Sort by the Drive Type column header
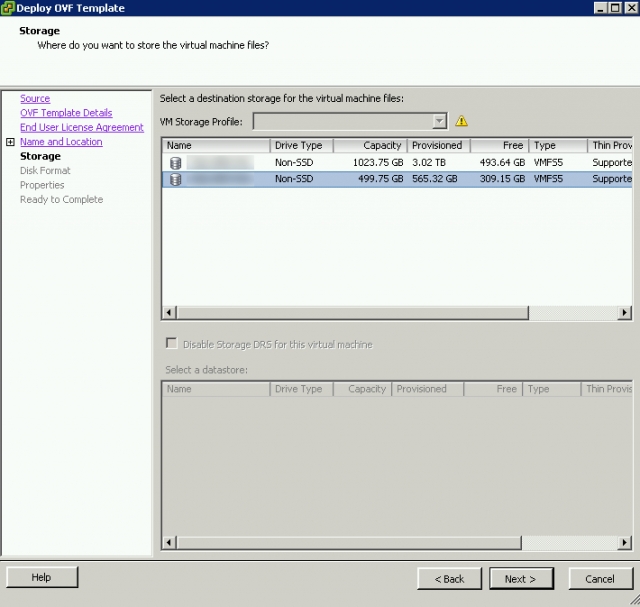Viewport: 640px width, 607px height. coord(300,145)
